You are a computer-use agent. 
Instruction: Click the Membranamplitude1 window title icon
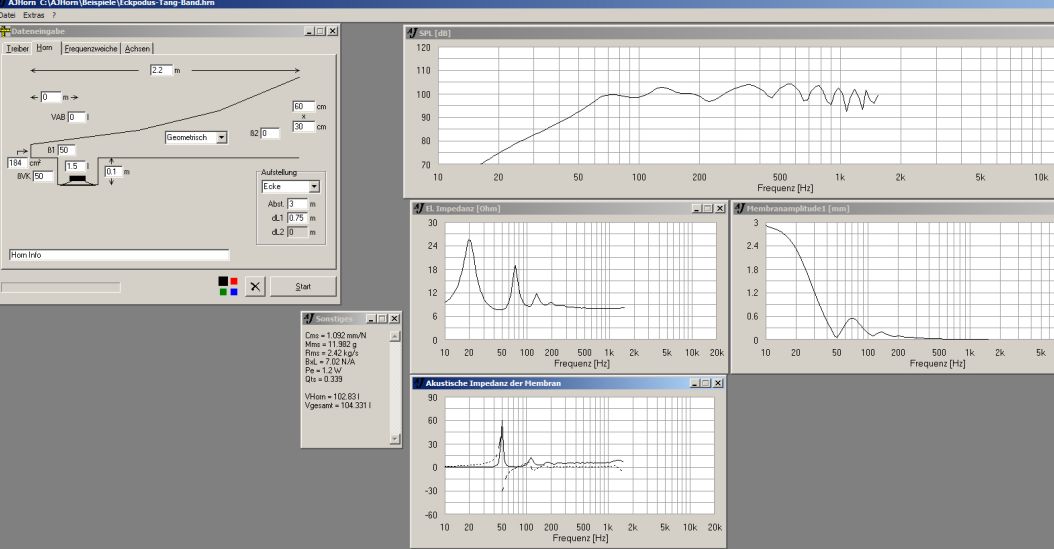click(x=739, y=208)
